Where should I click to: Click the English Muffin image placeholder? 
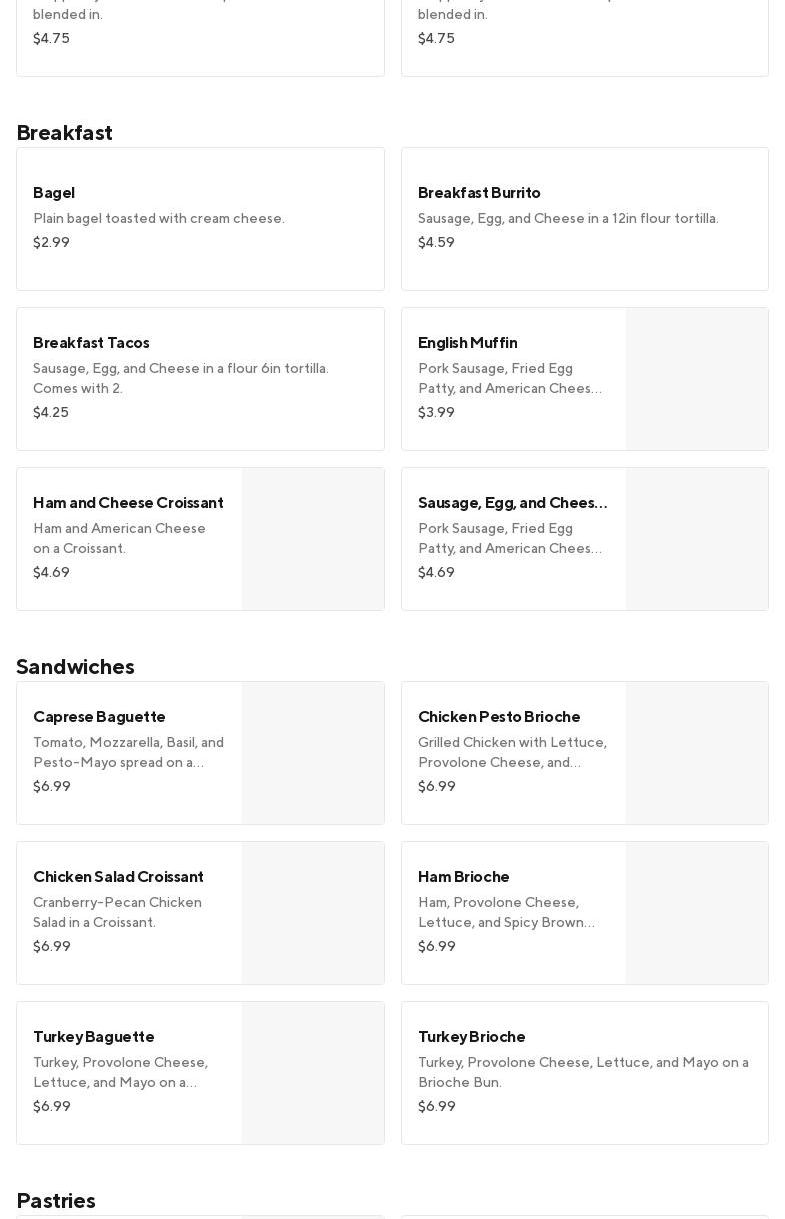[x=697, y=379]
